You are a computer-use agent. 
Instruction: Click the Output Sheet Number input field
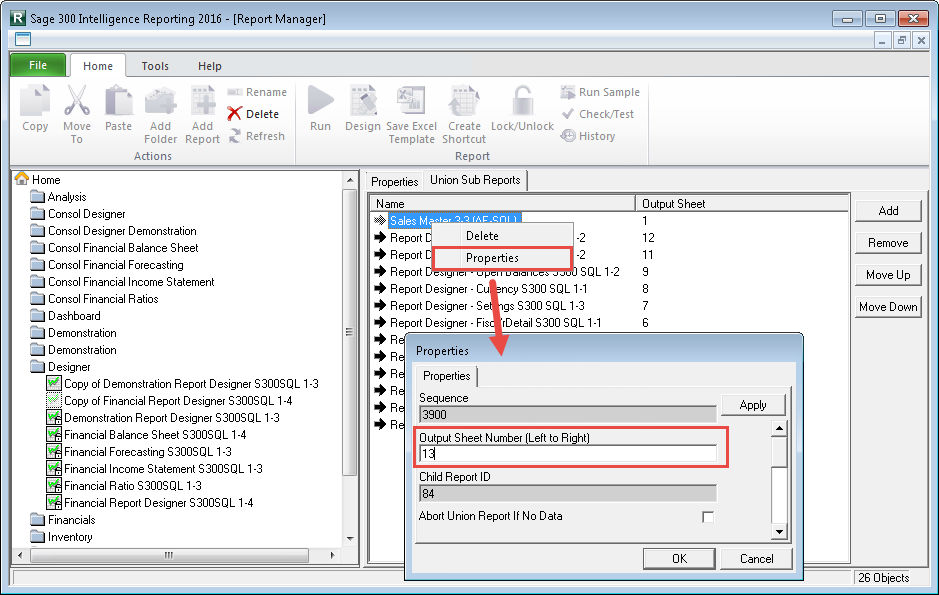[568, 454]
